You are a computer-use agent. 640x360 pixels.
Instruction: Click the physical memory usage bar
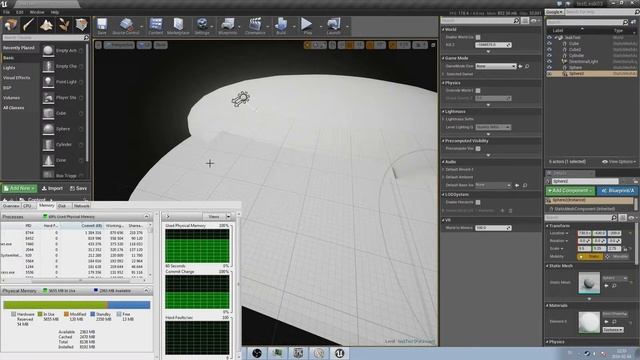(x=77, y=305)
